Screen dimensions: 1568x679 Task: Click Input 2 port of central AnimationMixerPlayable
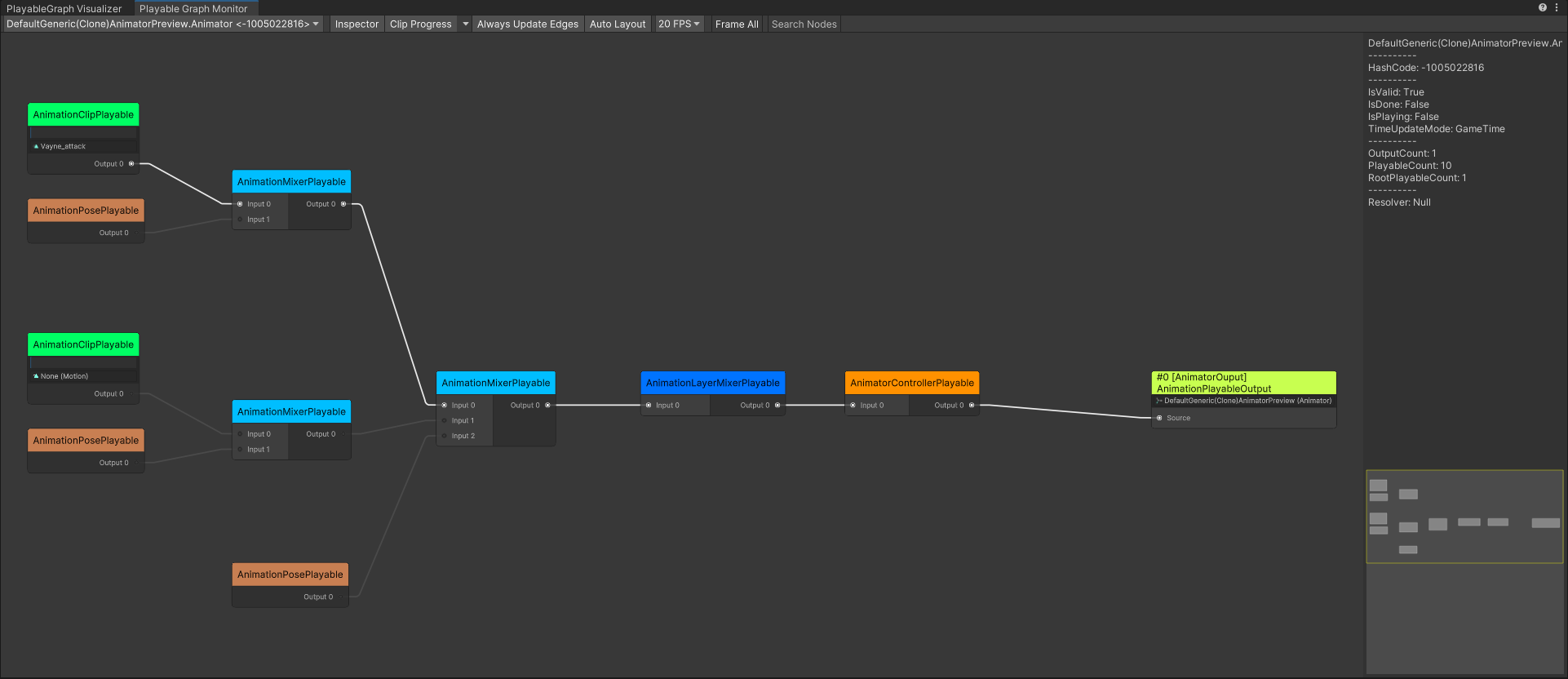pyautogui.click(x=445, y=436)
